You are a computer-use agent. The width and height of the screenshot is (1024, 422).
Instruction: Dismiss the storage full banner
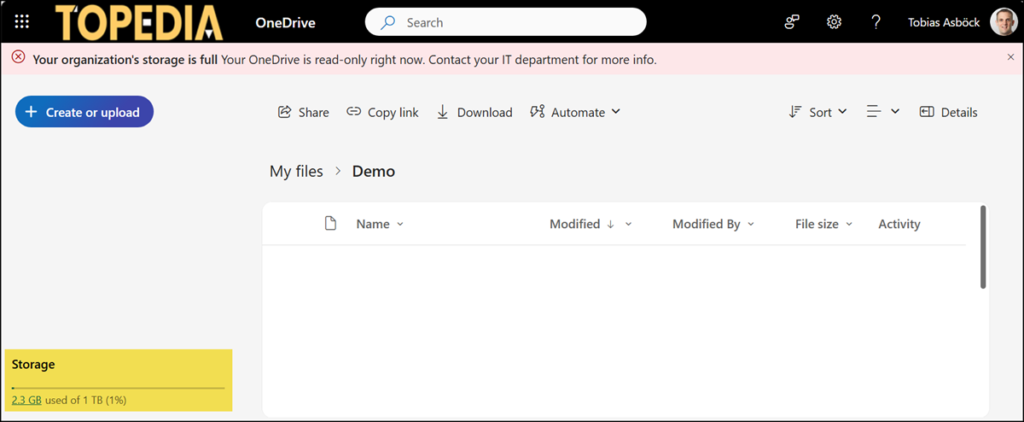(1011, 57)
